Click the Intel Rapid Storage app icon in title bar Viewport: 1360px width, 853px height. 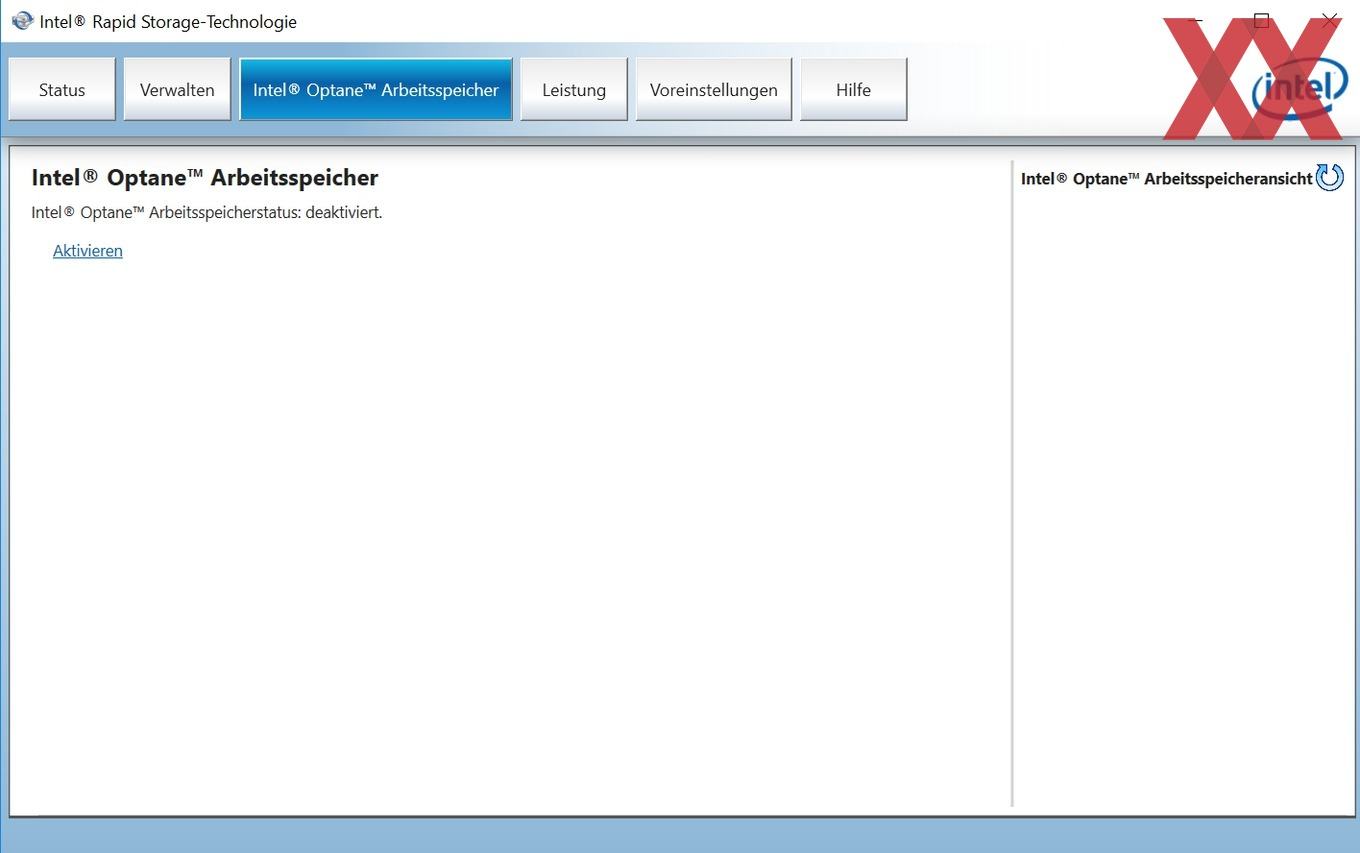pos(22,21)
